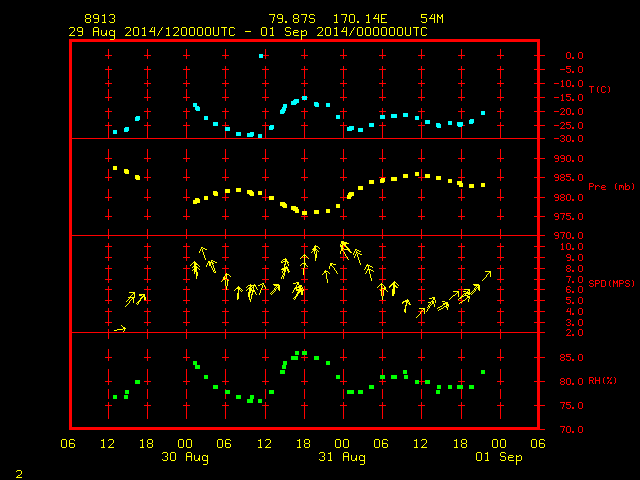
Task: Click the first yellow pressure point on left
Action: (x=115, y=168)
